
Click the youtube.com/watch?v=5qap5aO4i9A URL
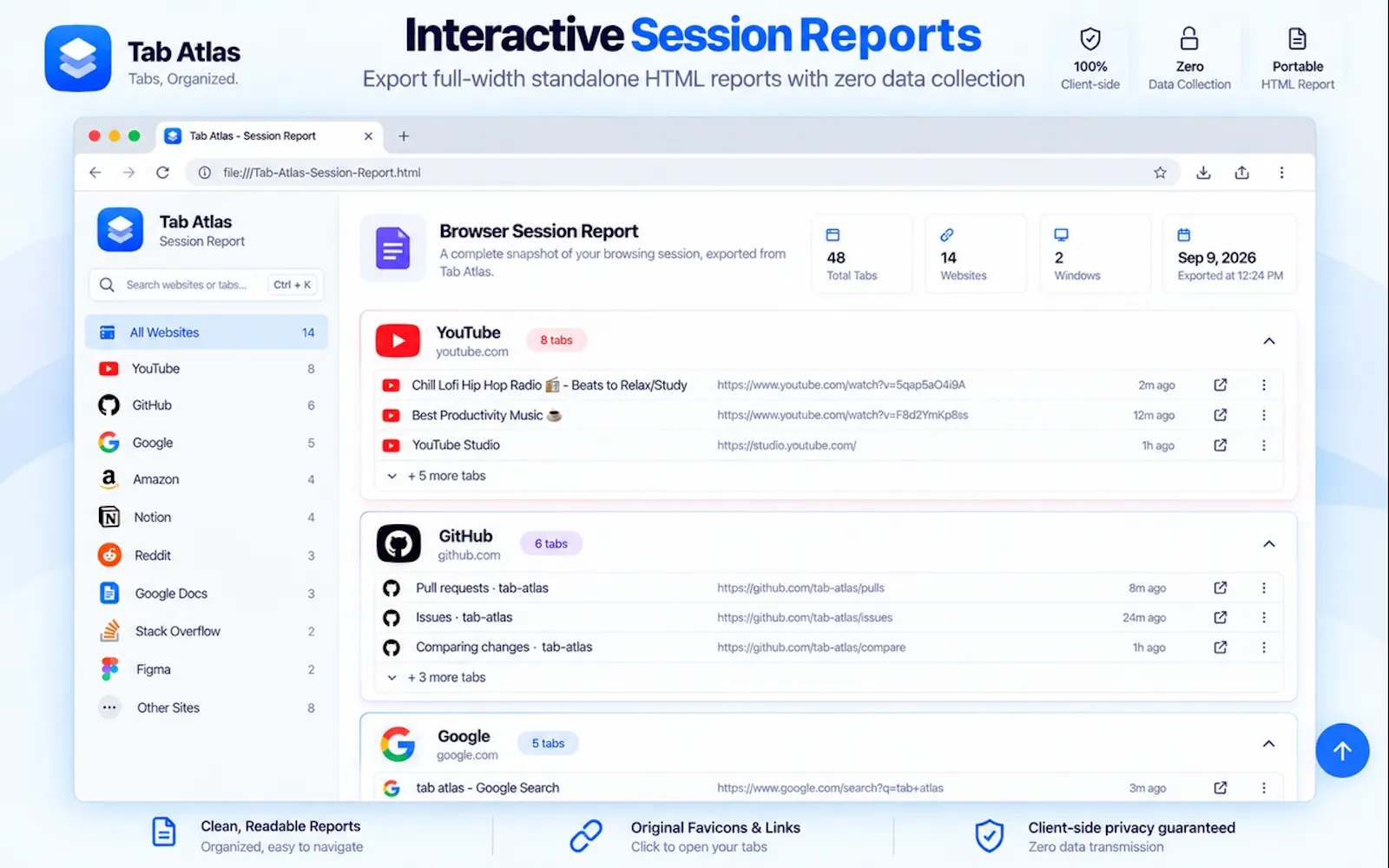click(x=841, y=385)
